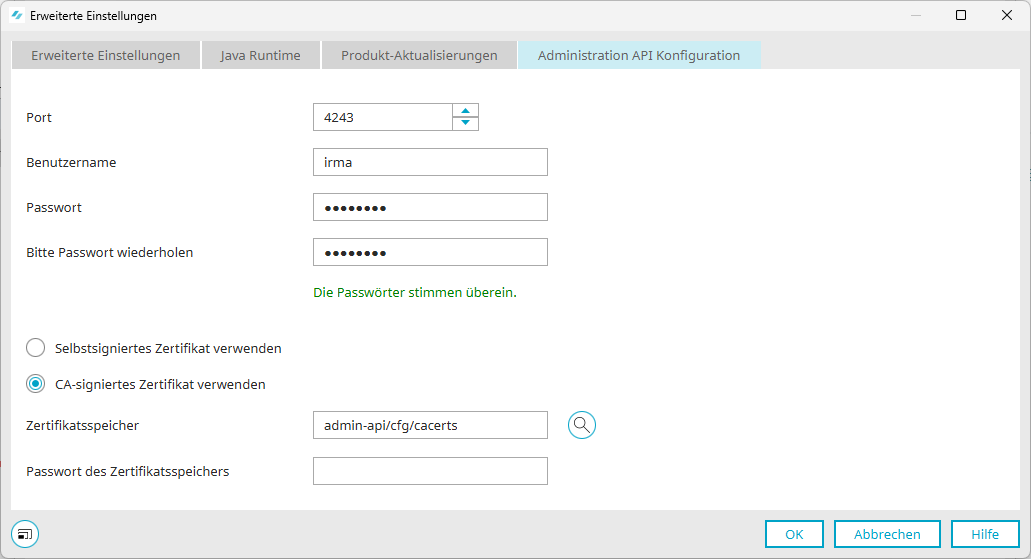This screenshot has width=1031, height=559.
Task: Switch to the Erweiterte Einstellungen tab
Action: click(x=105, y=55)
